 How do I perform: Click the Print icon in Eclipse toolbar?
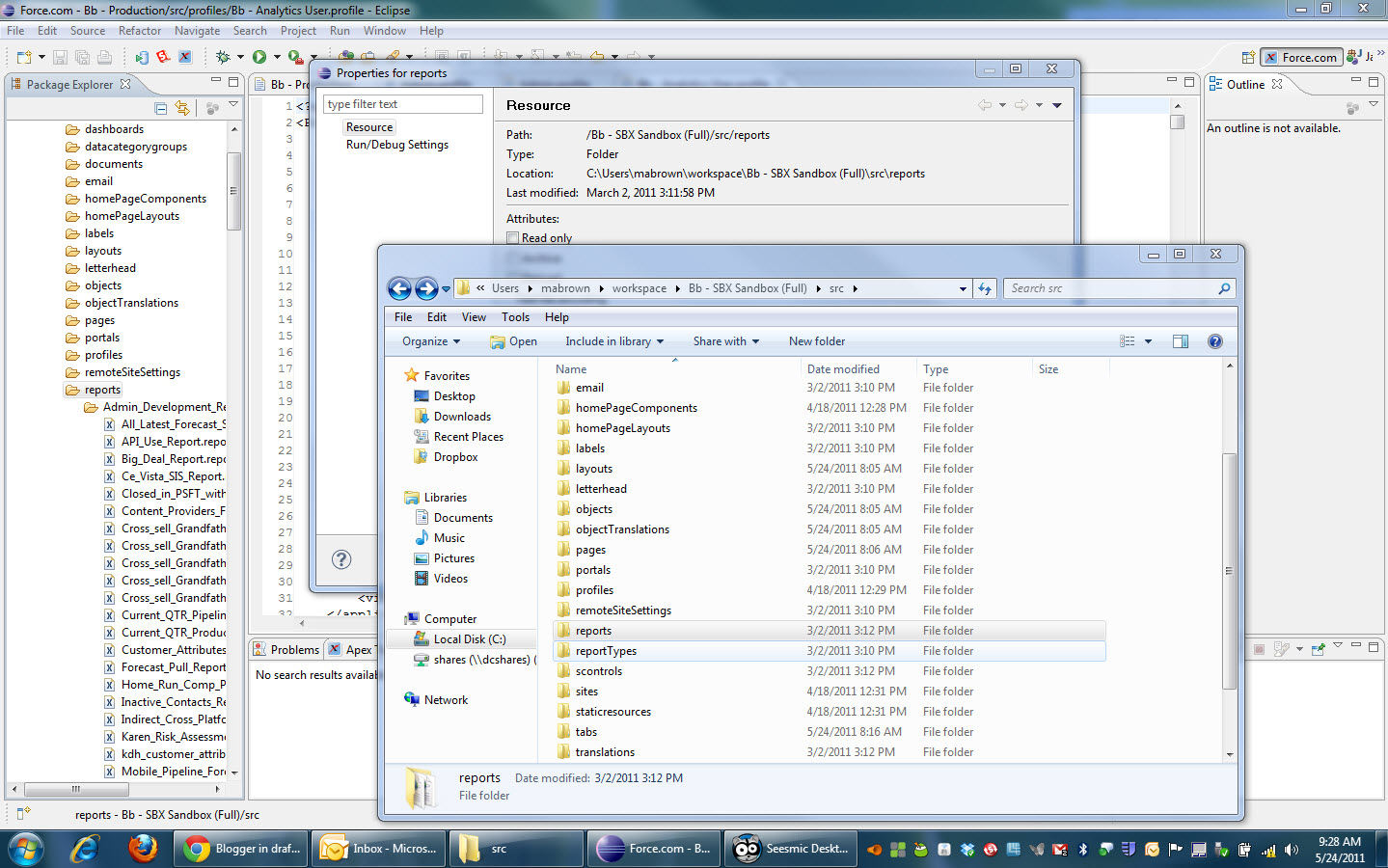click(x=104, y=56)
